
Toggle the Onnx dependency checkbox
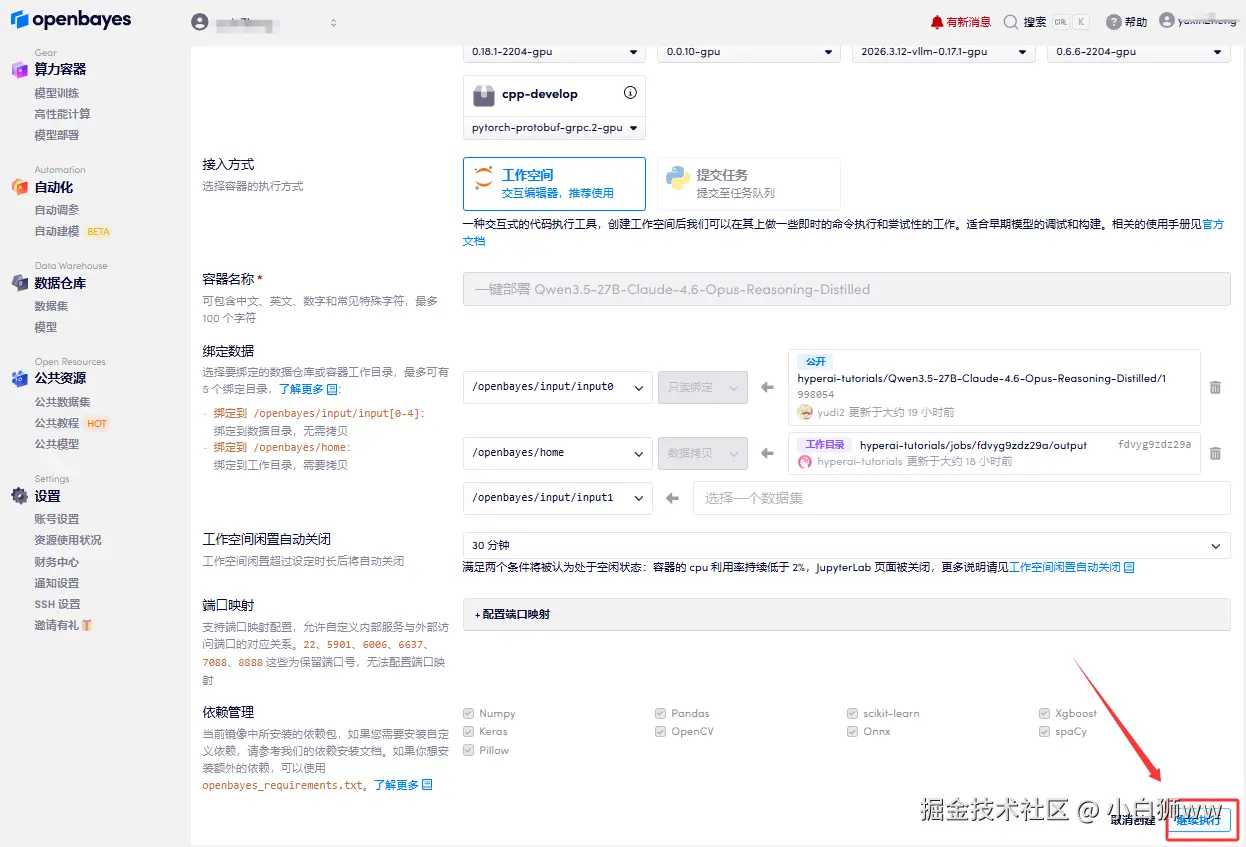coord(853,731)
